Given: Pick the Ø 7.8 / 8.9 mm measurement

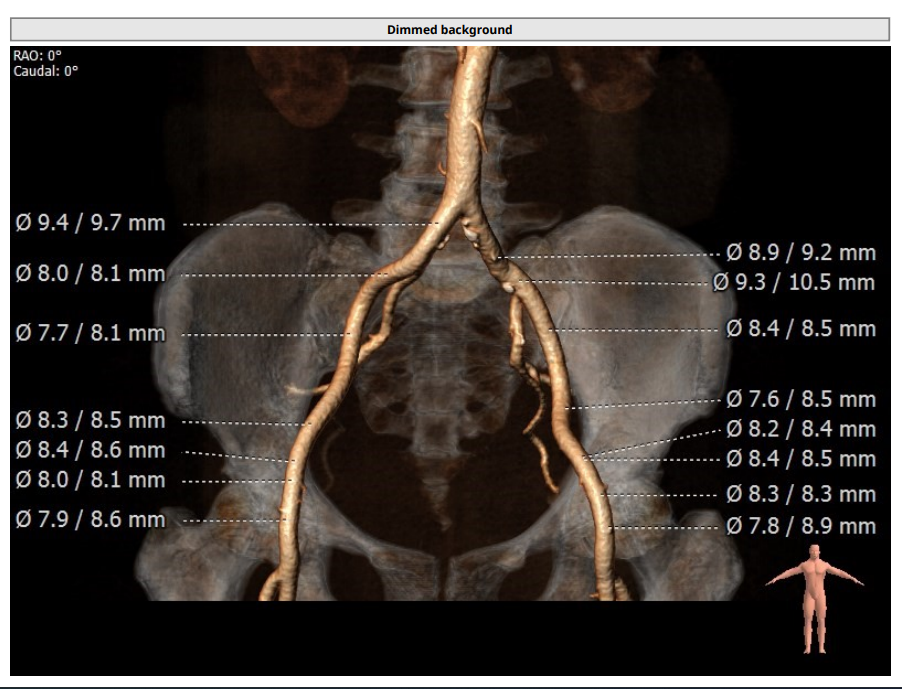Looking at the screenshot, I should 800,527.
